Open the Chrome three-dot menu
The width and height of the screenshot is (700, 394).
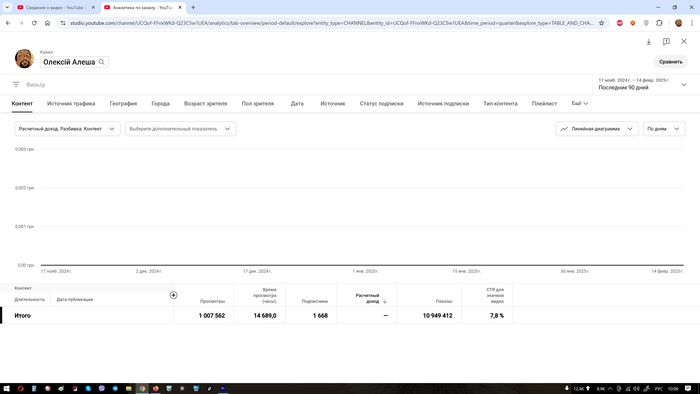692,23
